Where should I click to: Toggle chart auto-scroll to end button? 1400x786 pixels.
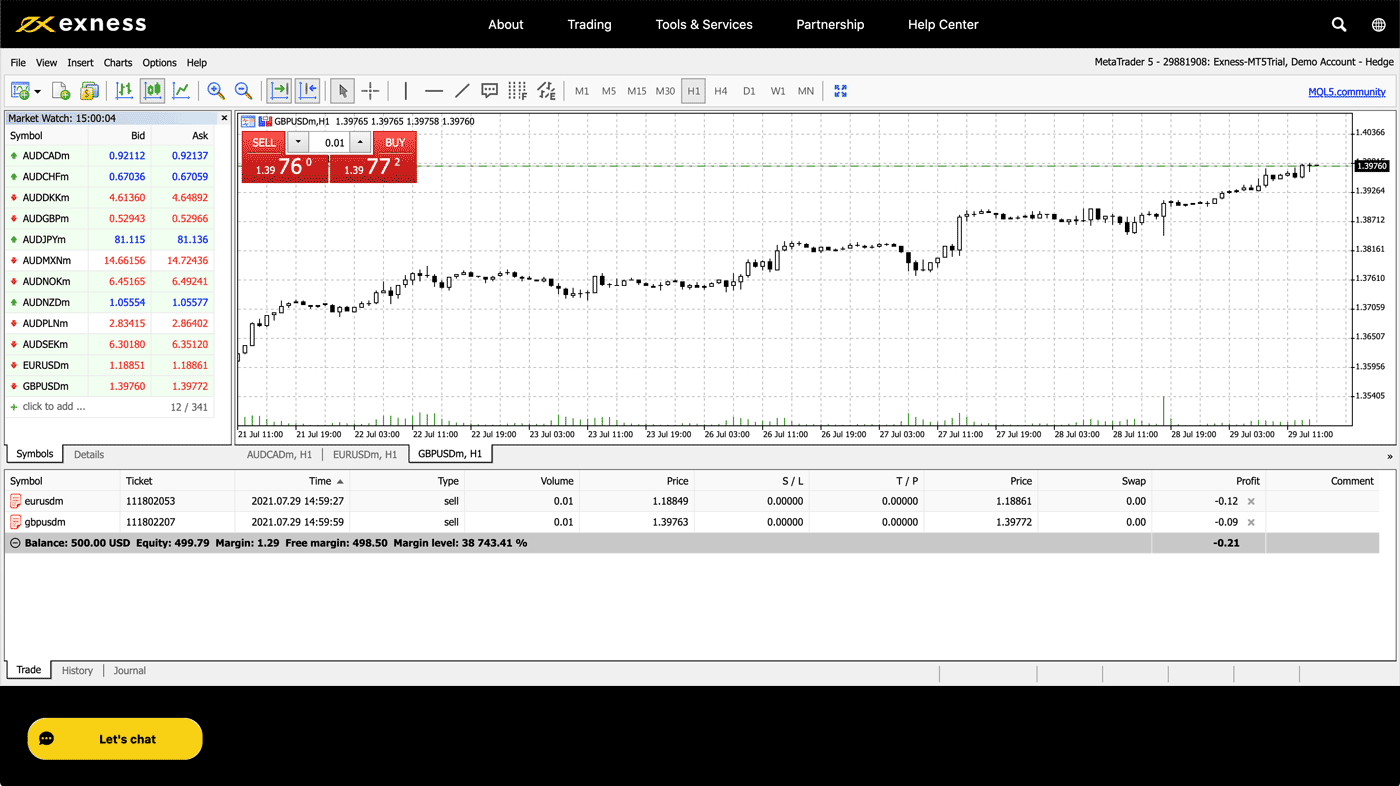pyautogui.click(x=279, y=91)
